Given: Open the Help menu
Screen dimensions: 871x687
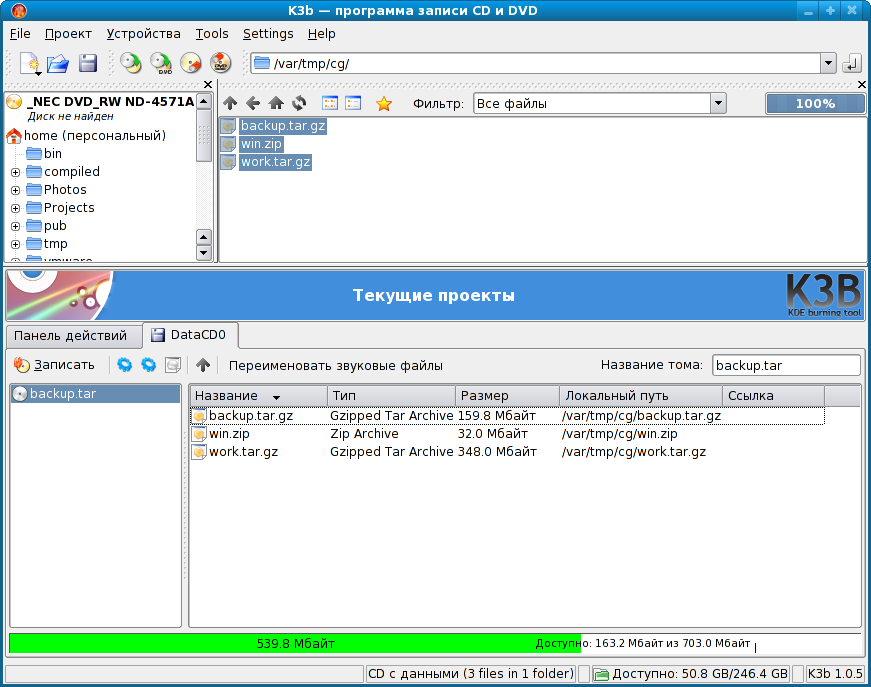Looking at the screenshot, I should 322,34.
